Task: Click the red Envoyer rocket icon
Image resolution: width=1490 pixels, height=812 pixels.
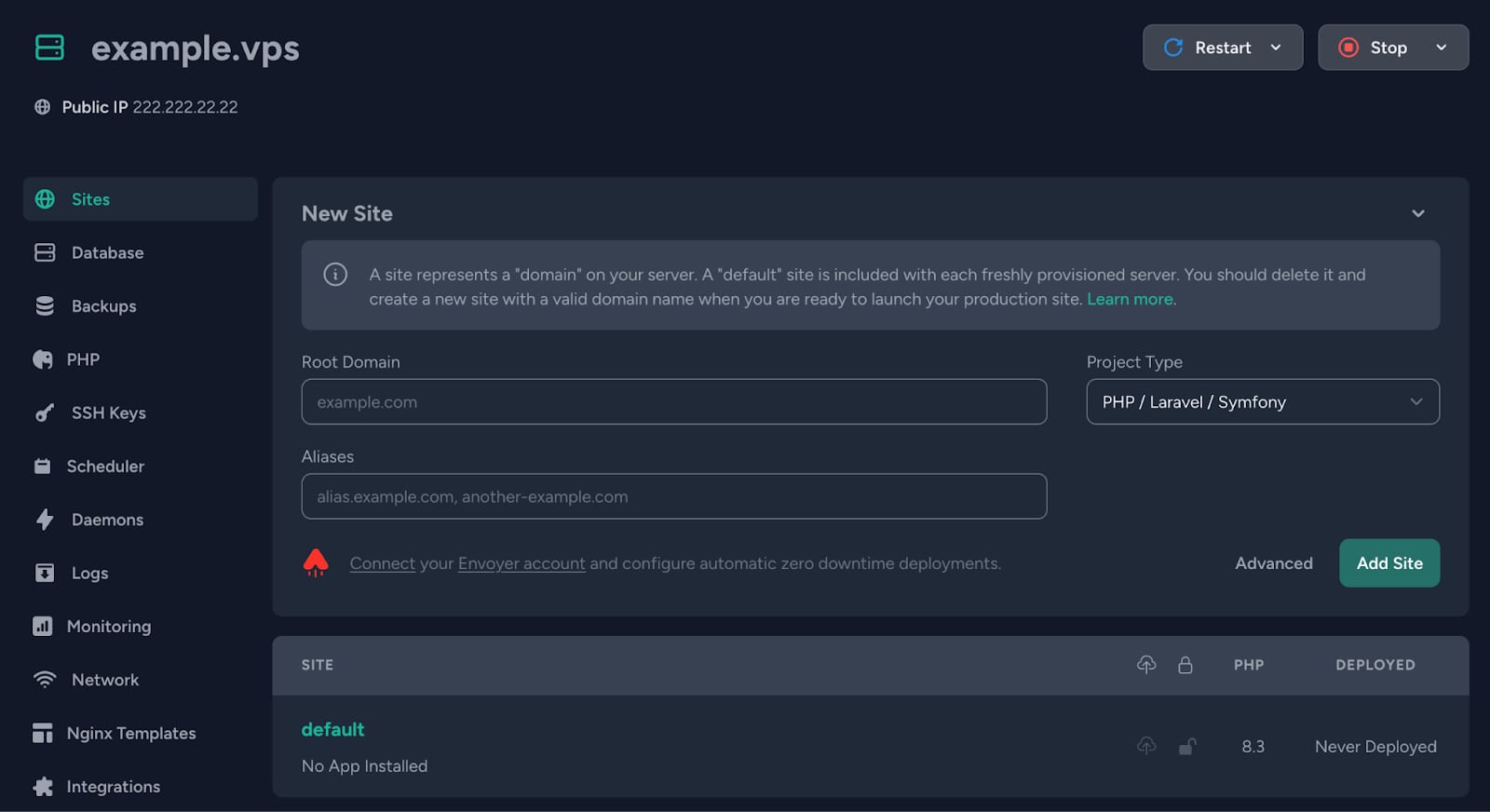Action: pos(316,562)
